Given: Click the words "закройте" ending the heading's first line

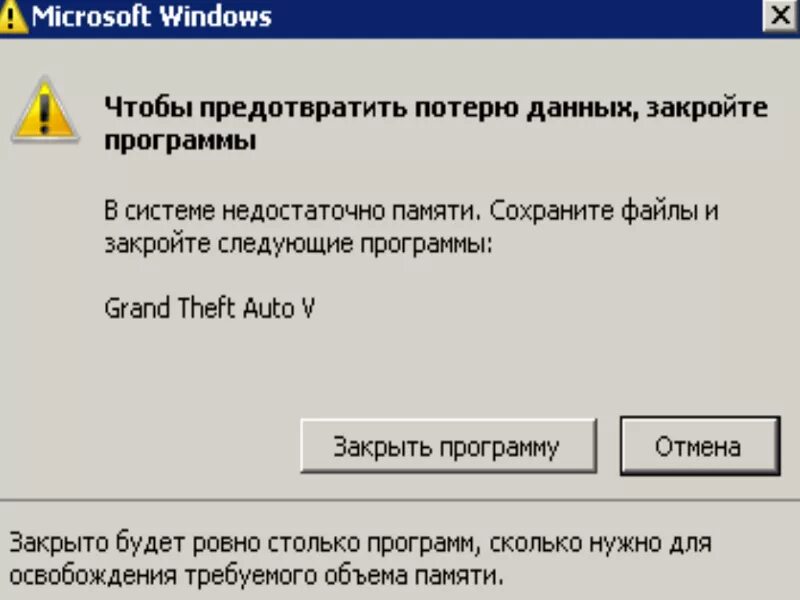Looking at the screenshot, I should [x=707, y=108].
